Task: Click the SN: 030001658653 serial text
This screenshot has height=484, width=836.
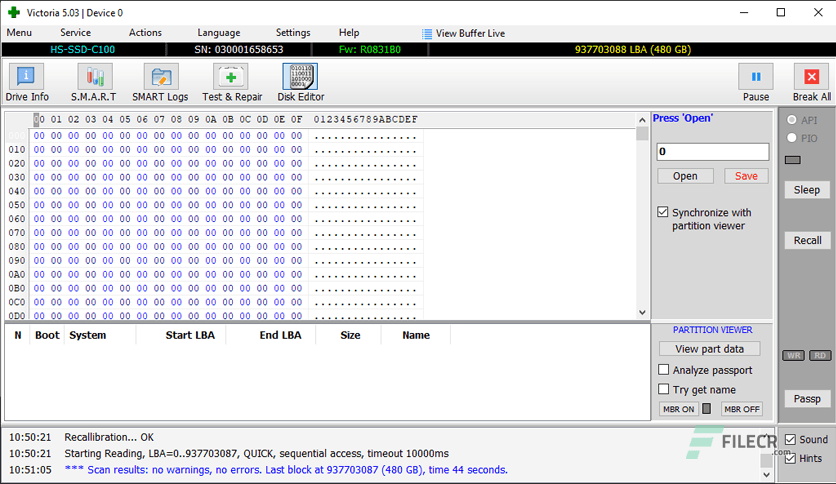Action: pyautogui.click(x=239, y=50)
